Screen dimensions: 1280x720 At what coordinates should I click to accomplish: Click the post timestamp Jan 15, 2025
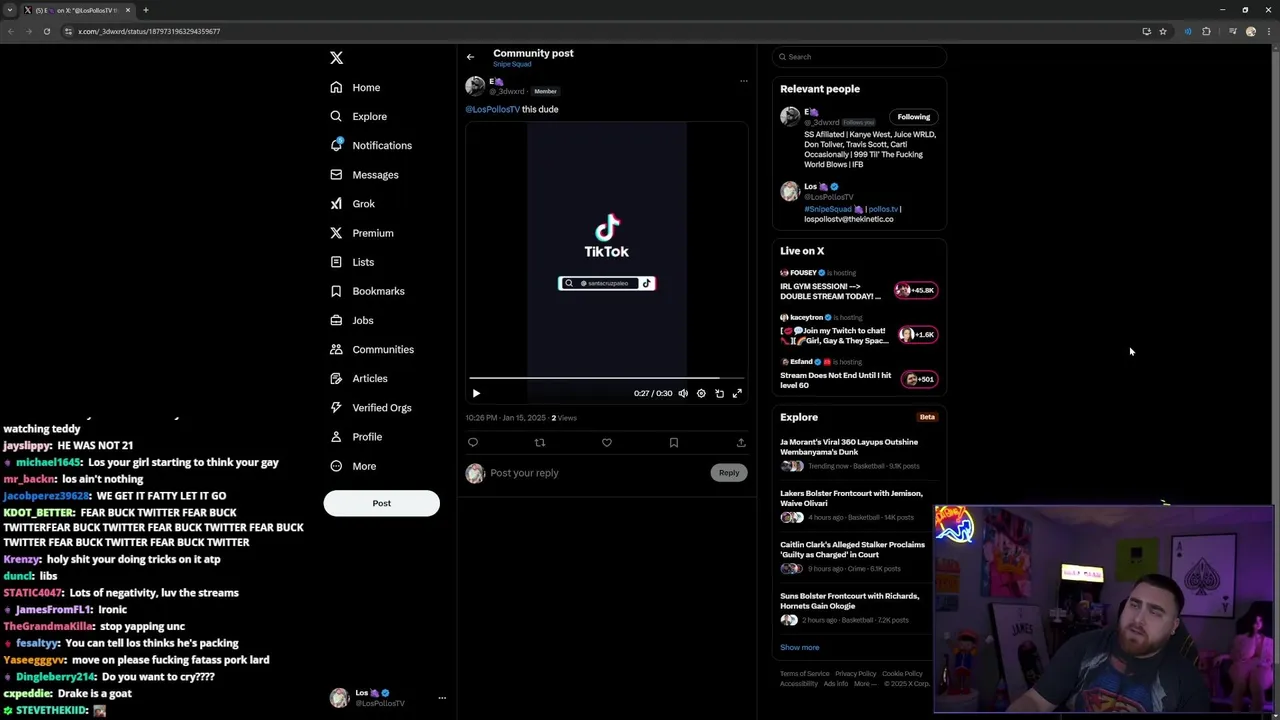click(505, 418)
